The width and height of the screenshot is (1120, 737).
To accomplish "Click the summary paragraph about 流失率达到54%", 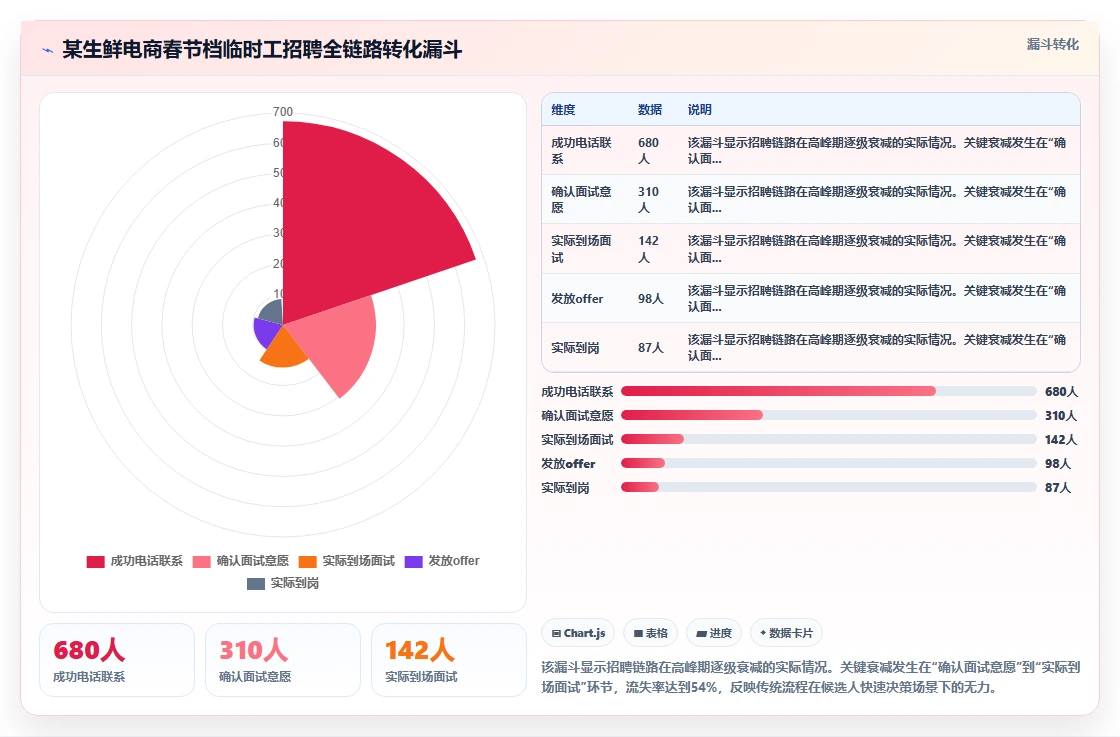I will (x=811, y=677).
